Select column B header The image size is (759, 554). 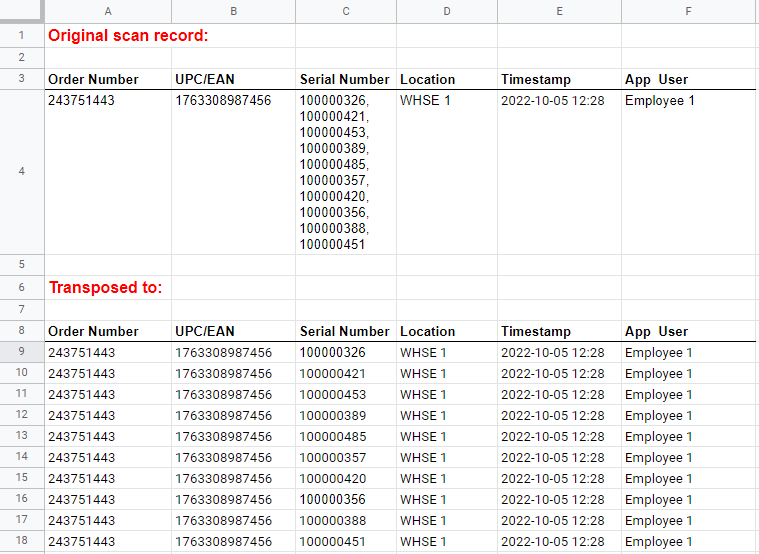coord(233,11)
